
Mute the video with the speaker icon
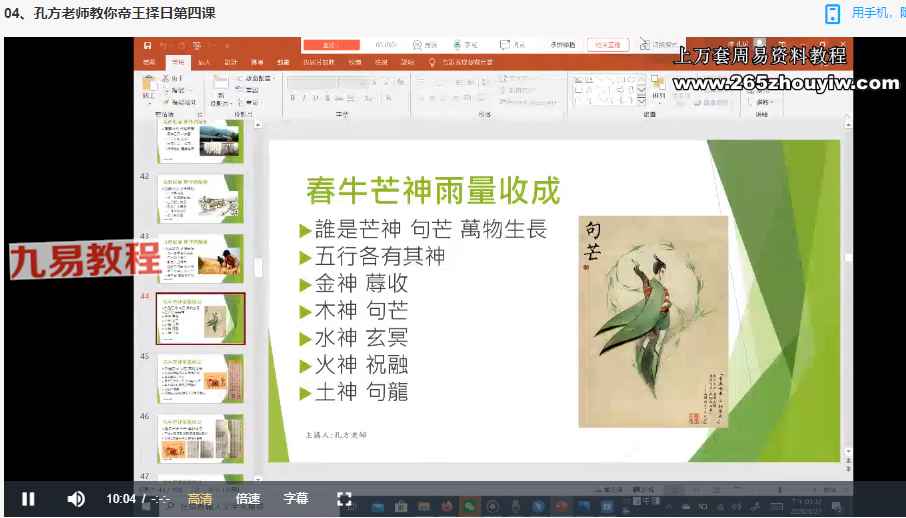(76, 499)
